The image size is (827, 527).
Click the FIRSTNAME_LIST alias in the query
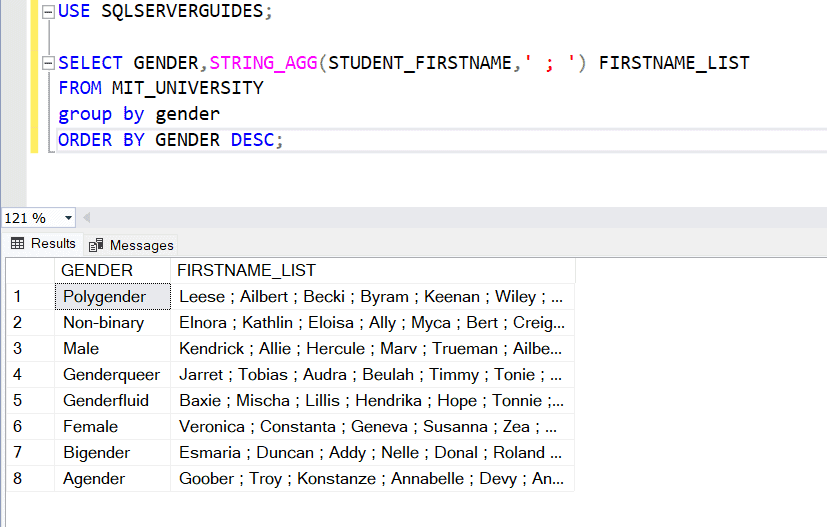pyautogui.click(x=674, y=63)
